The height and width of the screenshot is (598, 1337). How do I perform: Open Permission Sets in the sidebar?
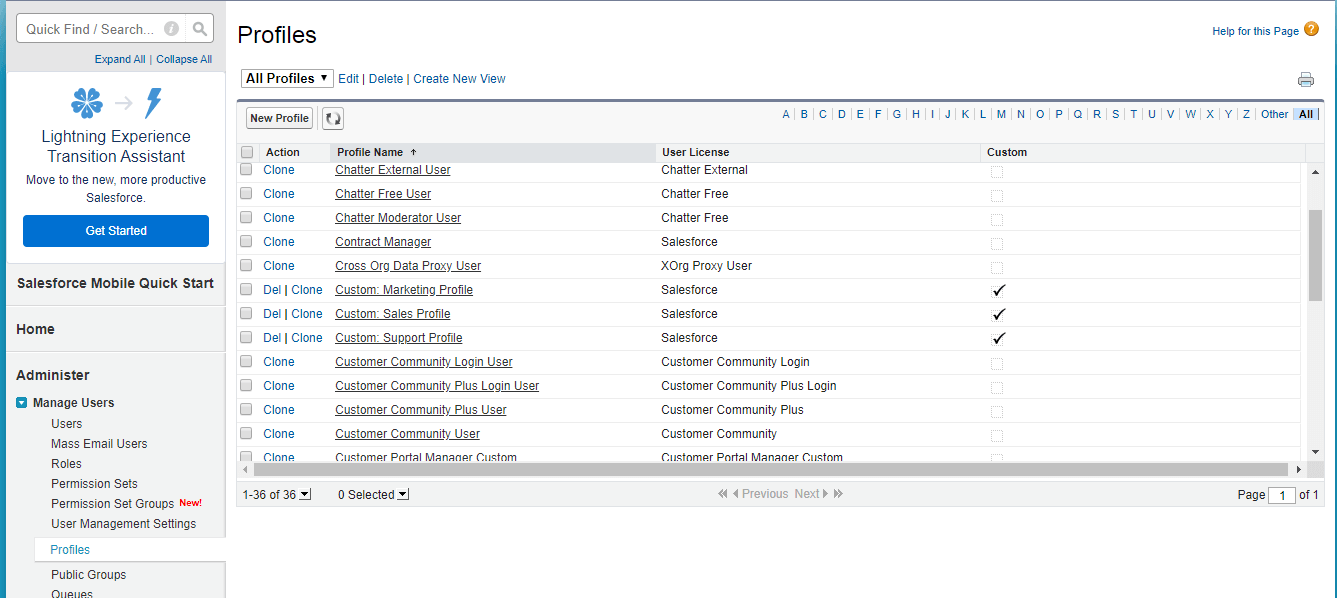(x=94, y=484)
